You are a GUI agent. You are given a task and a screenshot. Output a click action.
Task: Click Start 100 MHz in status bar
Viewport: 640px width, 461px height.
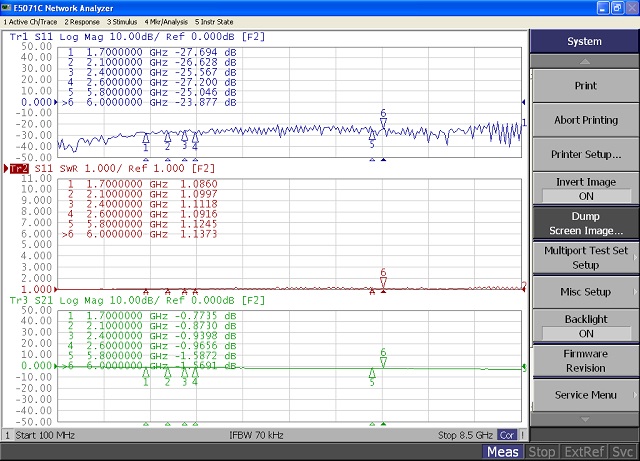point(45,435)
